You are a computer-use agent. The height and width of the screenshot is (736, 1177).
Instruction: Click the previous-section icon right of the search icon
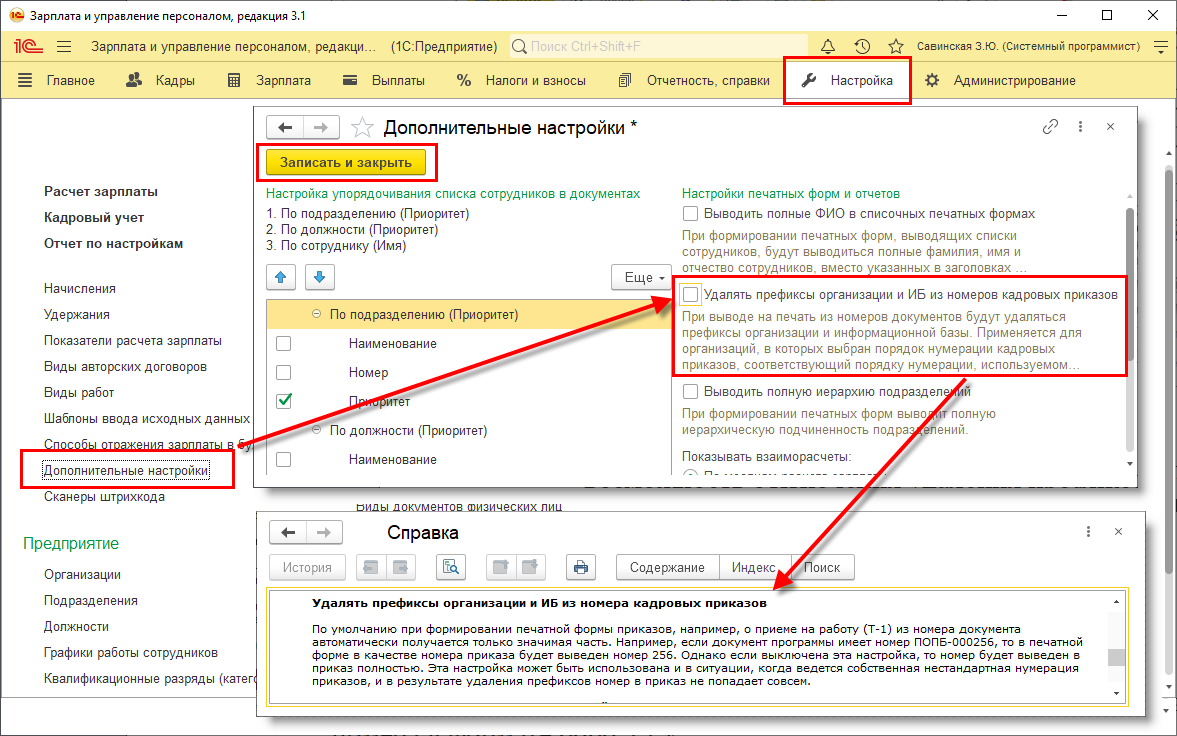(x=501, y=567)
